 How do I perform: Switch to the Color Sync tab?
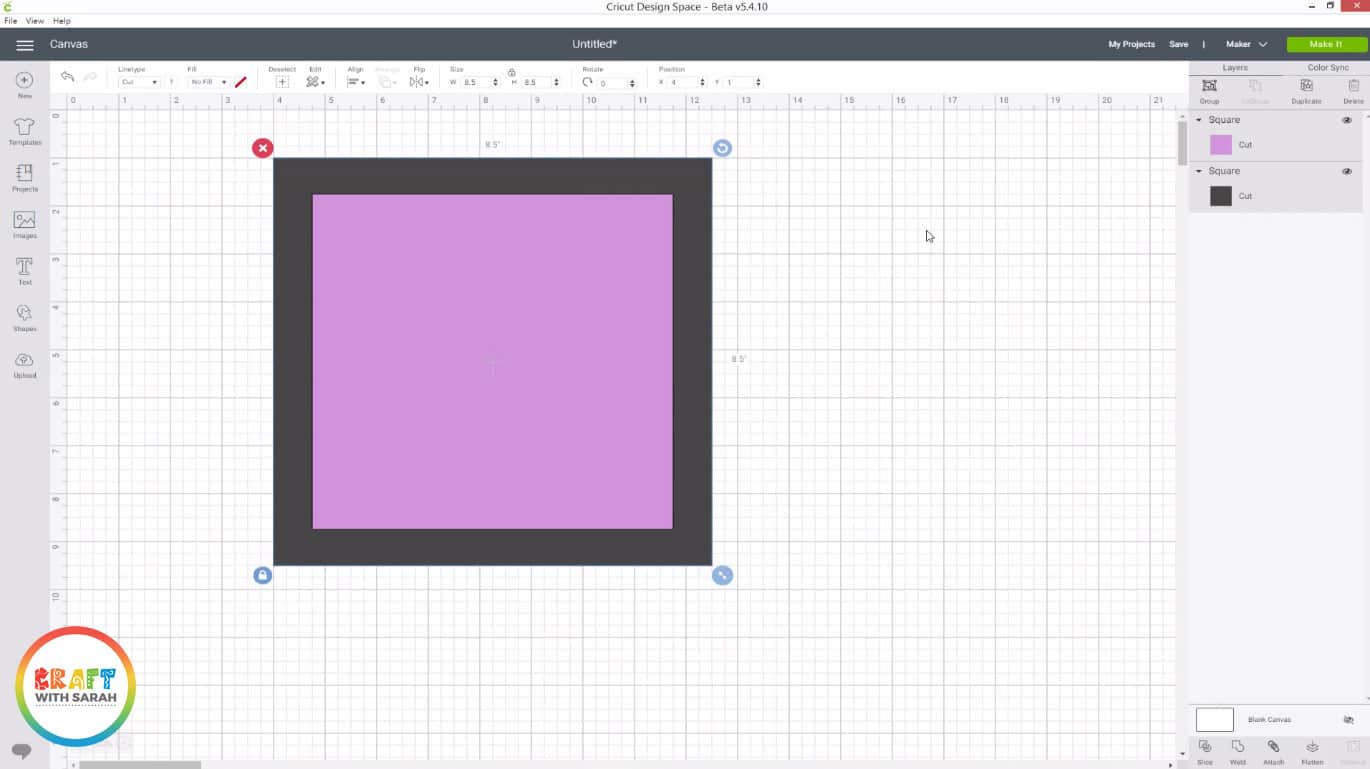(x=1327, y=68)
